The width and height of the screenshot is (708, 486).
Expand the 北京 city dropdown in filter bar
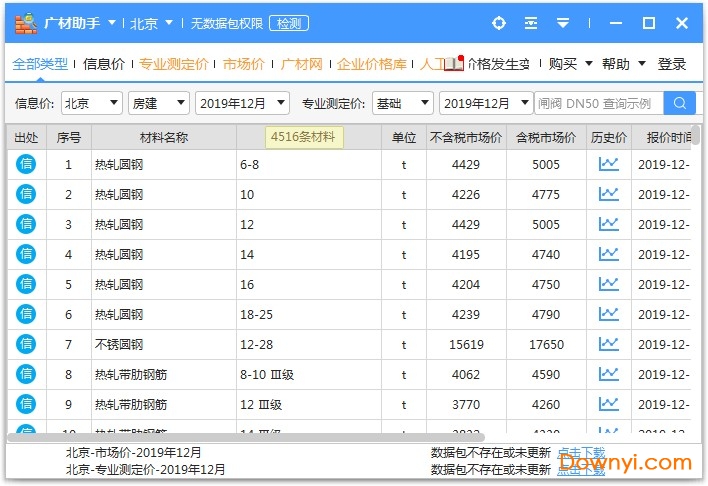[92, 103]
